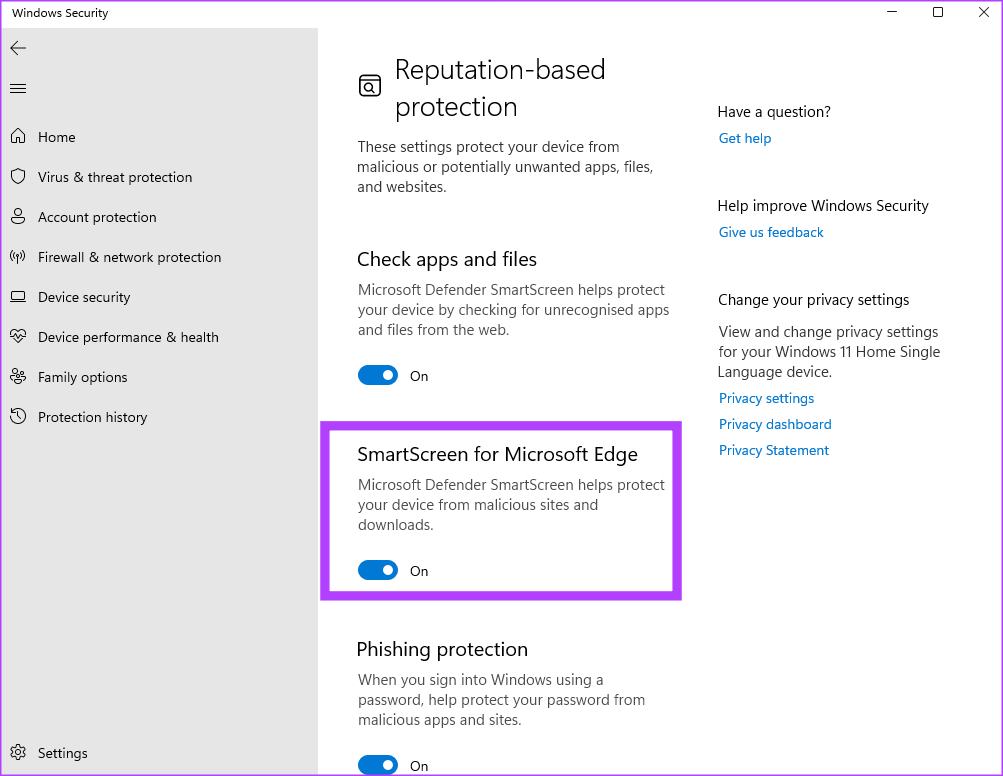Click the back arrow icon

tap(18, 48)
